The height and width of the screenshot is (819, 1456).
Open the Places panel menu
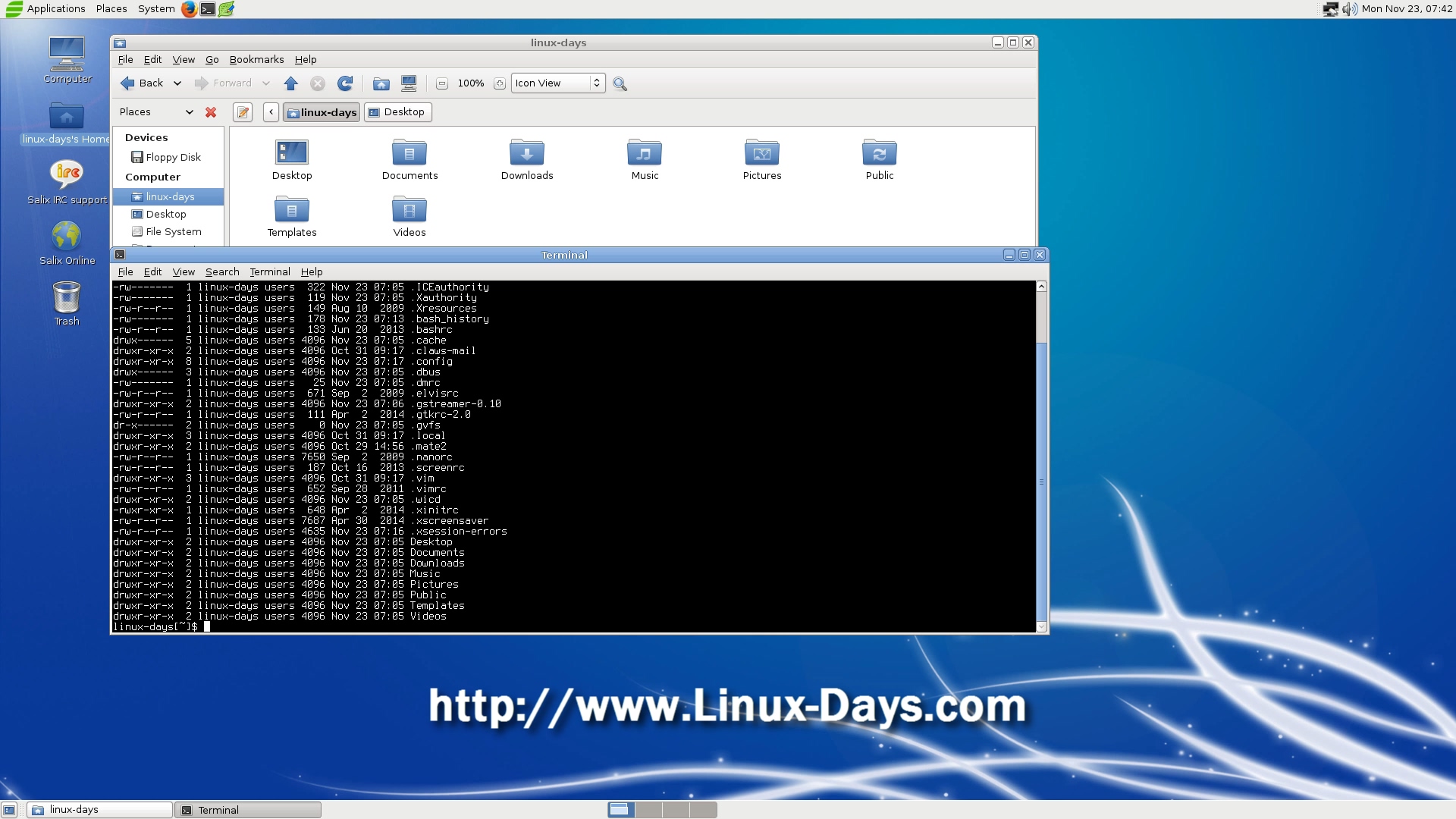coord(111,9)
